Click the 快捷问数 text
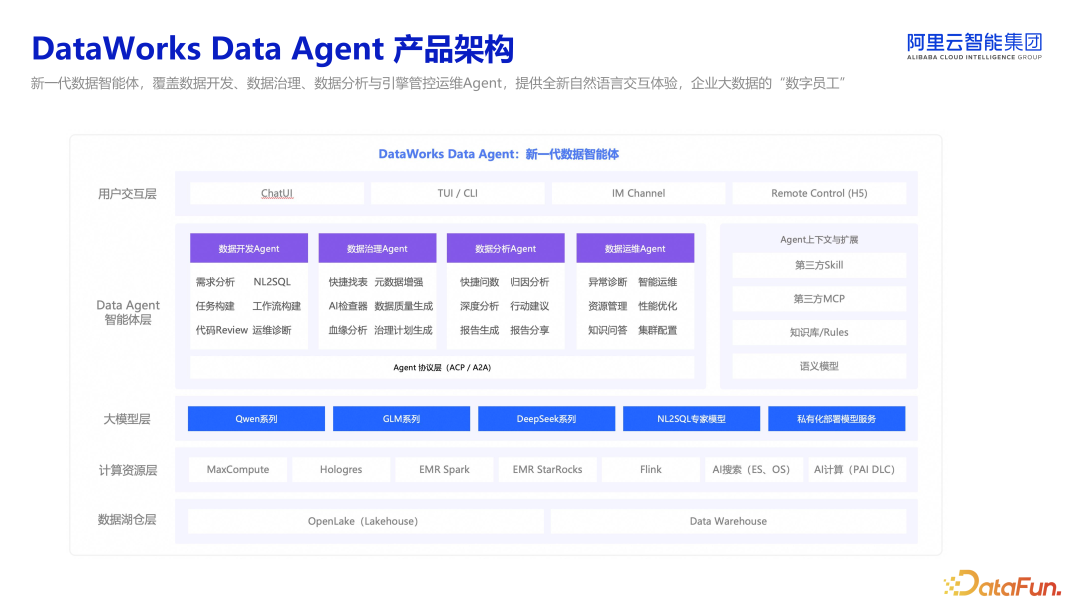 479,282
